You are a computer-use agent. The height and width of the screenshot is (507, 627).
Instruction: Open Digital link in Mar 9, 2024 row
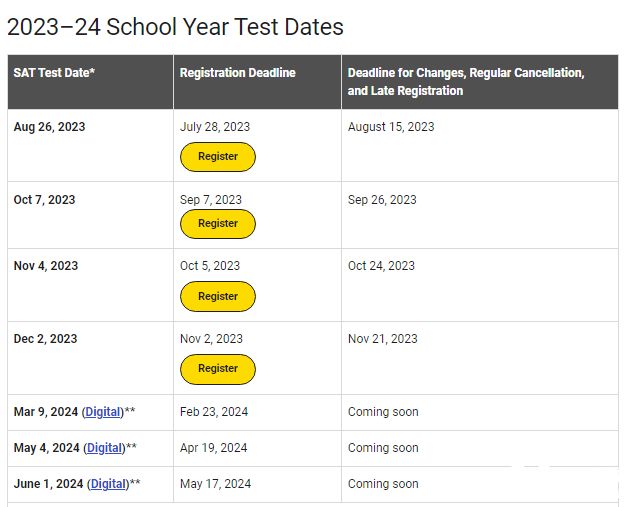click(103, 412)
